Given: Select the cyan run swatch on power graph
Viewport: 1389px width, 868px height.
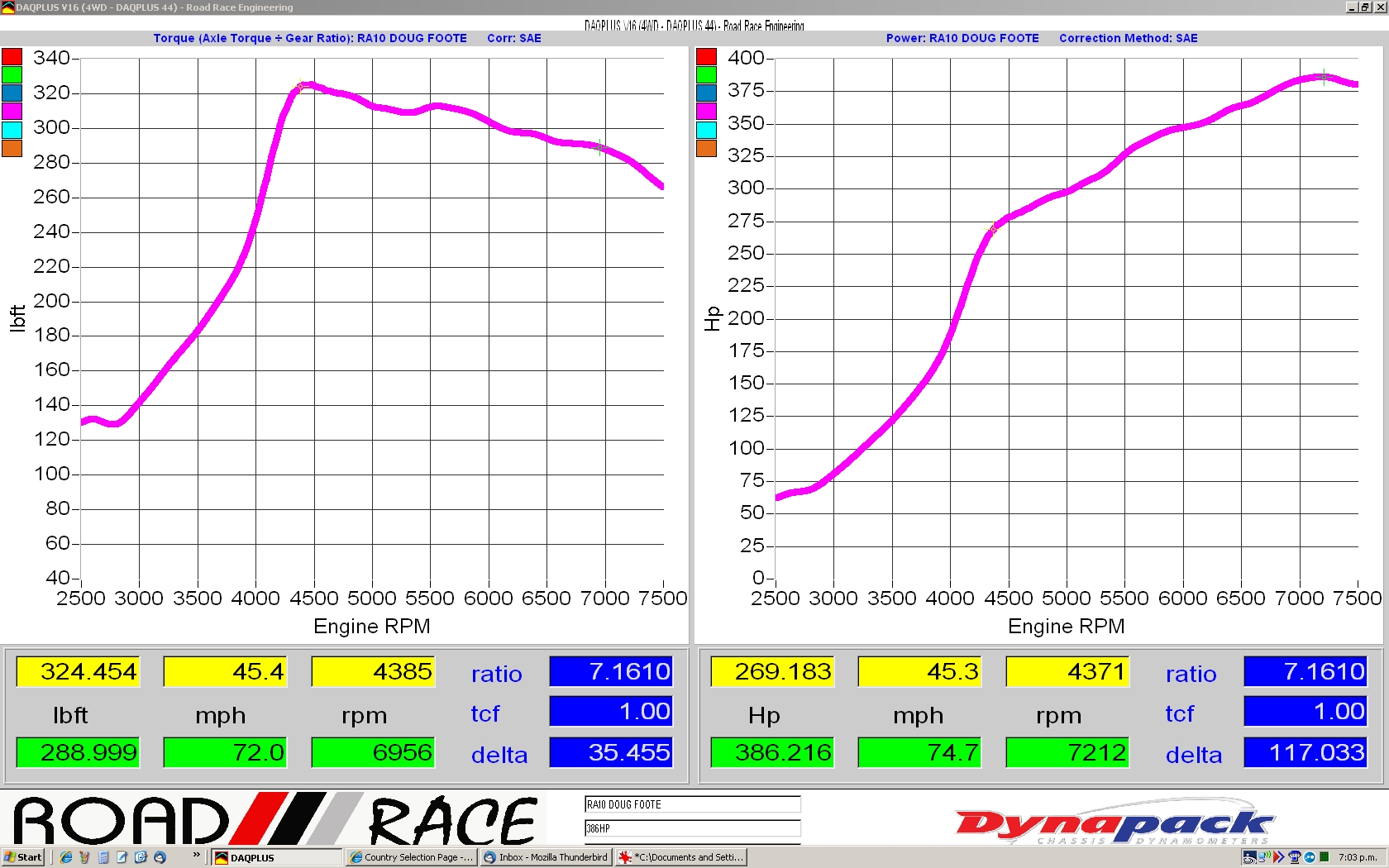Looking at the screenshot, I should pyautogui.click(x=706, y=130).
